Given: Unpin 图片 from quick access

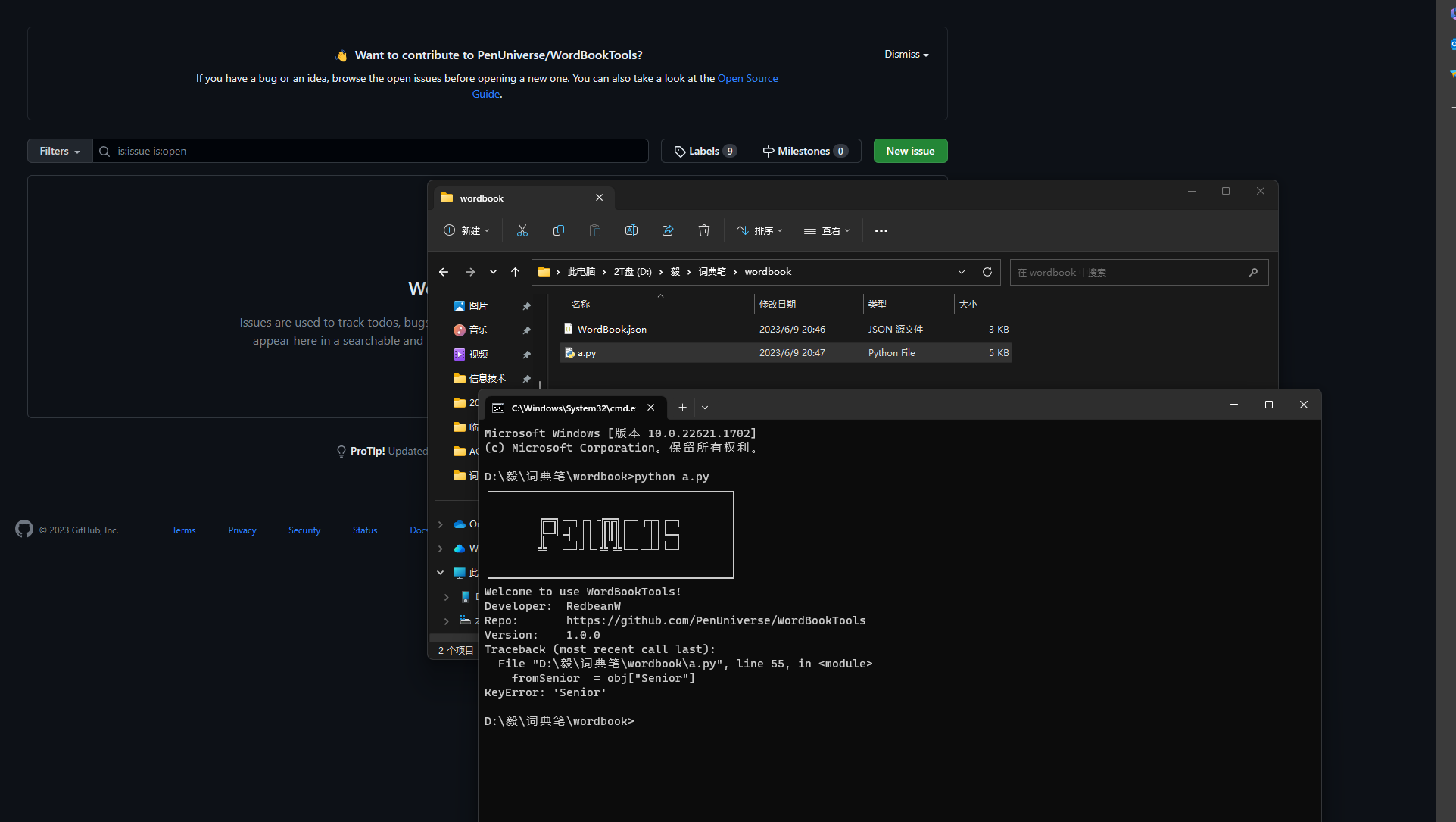Looking at the screenshot, I should coord(526,306).
